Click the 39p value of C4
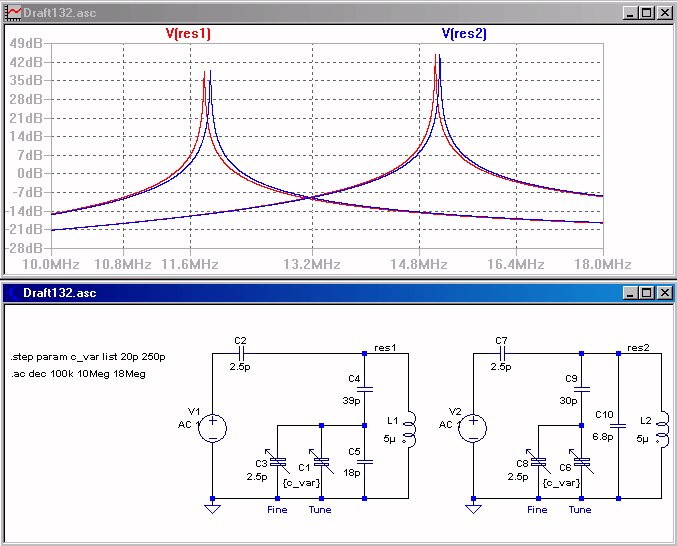Screen dimensions: 677x546 [351, 401]
